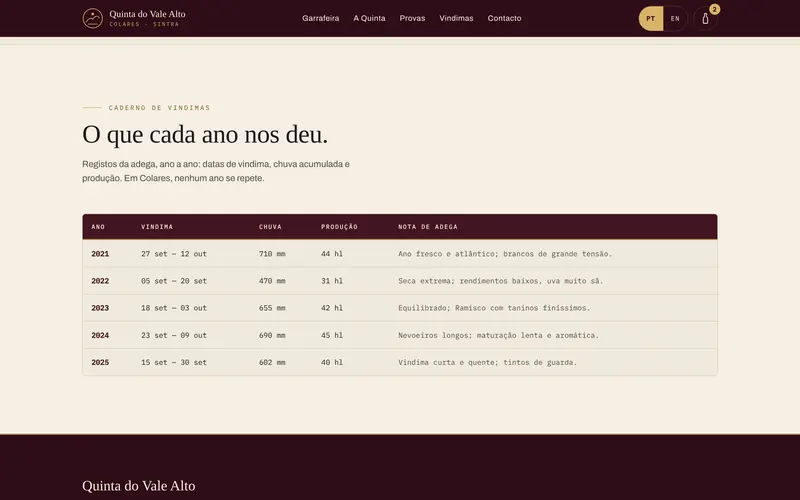Click note 'Equilibrado; Ramisco com taninos'
Image resolution: width=800 pixels, height=500 pixels.
(x=494, y=308)
